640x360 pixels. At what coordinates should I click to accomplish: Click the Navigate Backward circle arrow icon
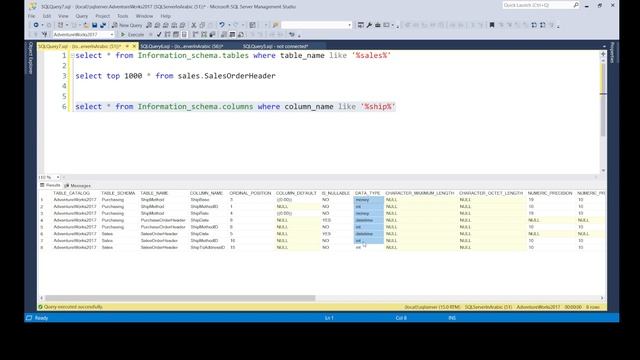36,25
